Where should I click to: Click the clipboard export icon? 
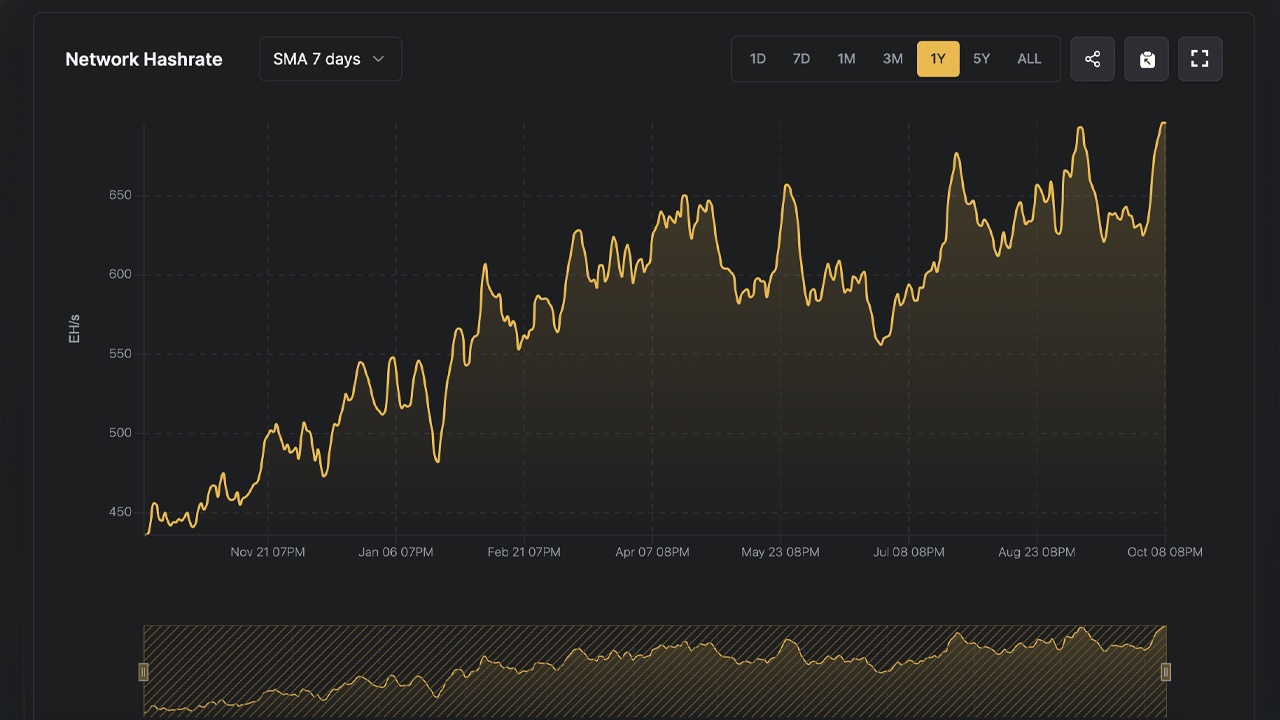pos(1146,58)
